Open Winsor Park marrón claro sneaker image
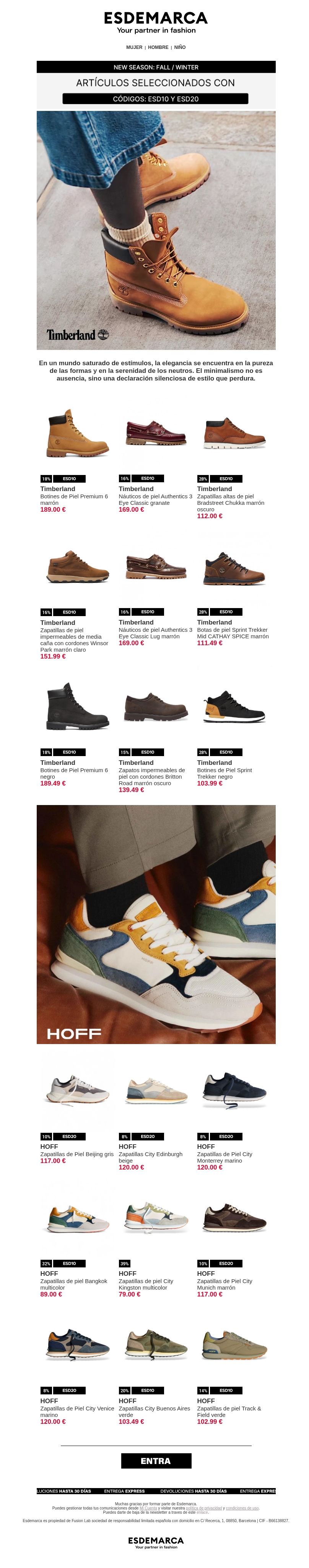The image size is (309, 1568). [78, 567]
